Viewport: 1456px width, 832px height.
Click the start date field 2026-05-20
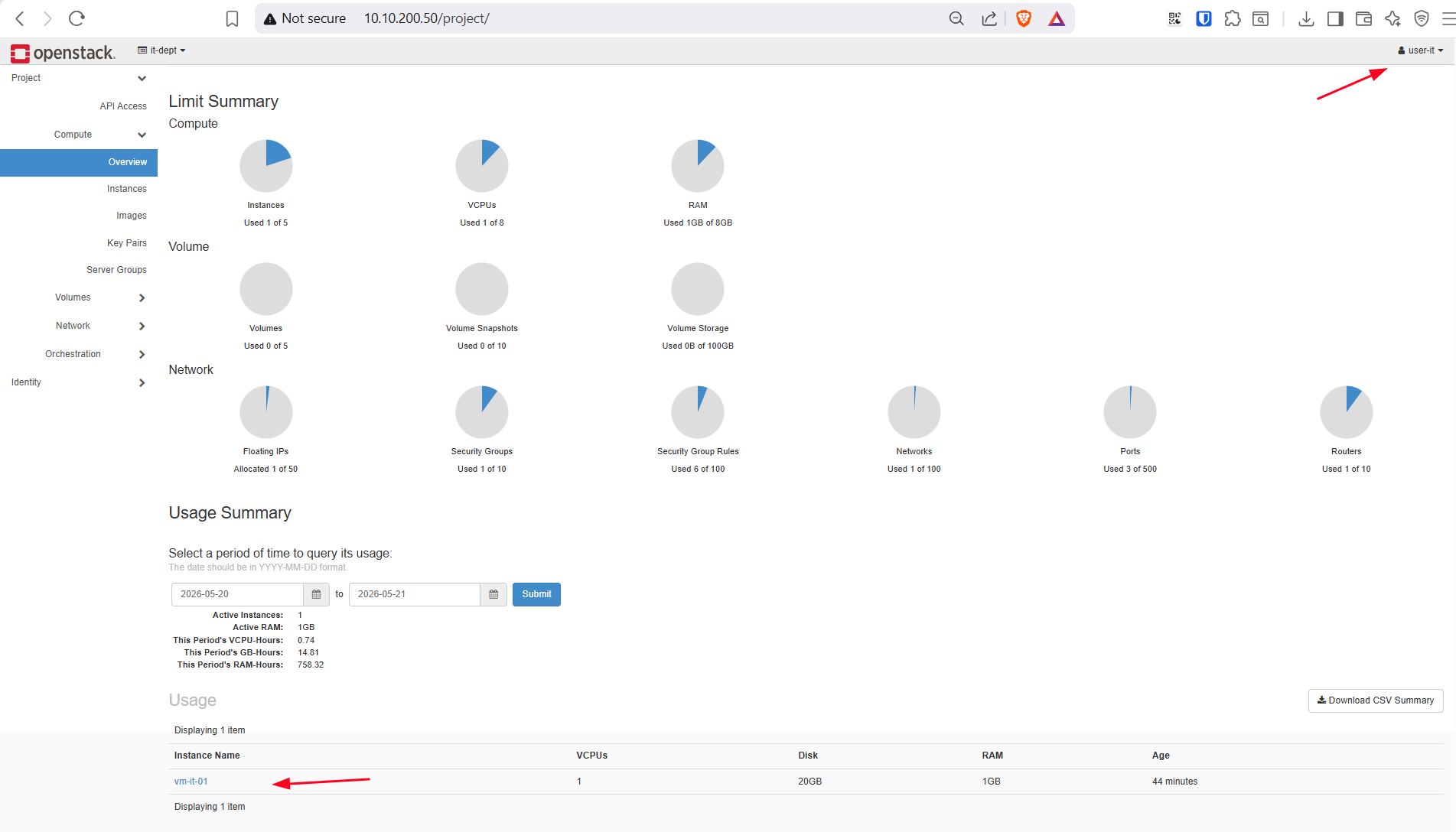pyautogui.click(x=237, y=594)
